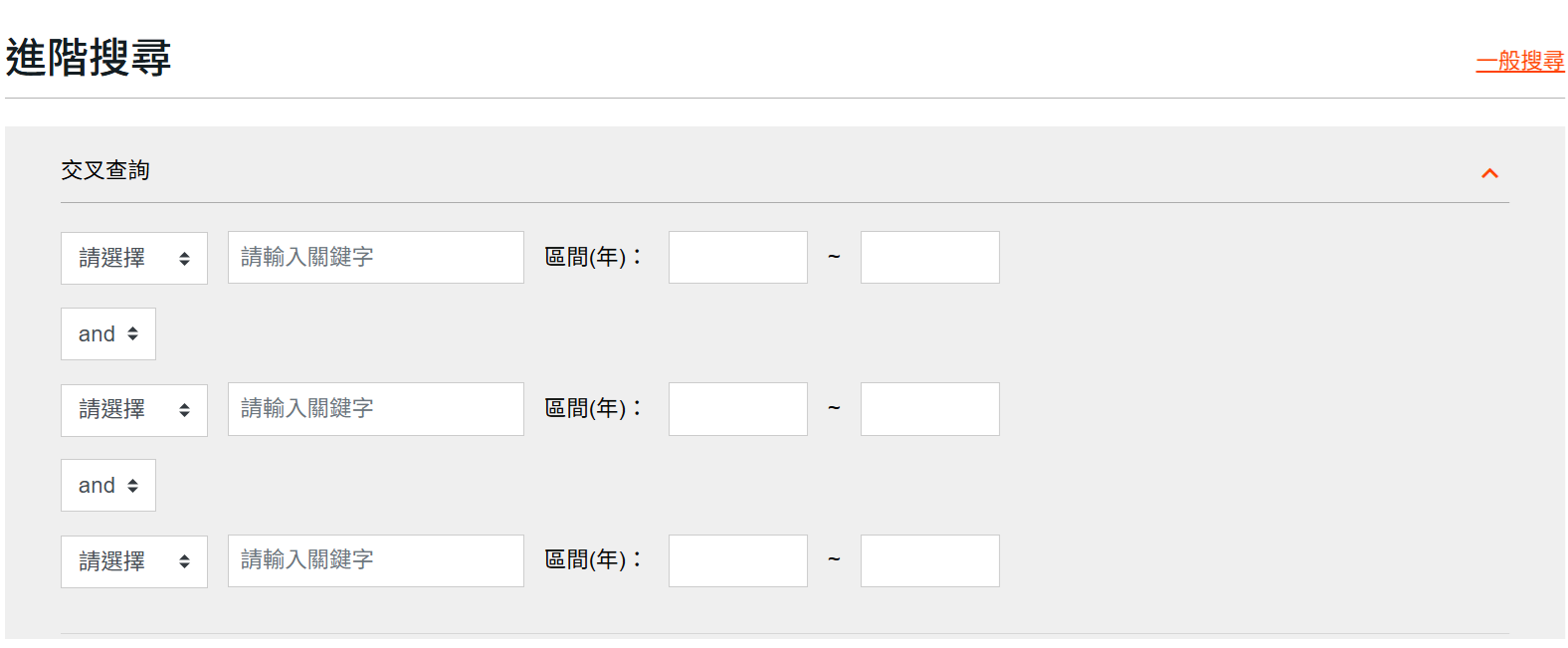The height and width of the screenshot is (648, 1568).
Task: Open the third 請選擇 field dropdown
Action: click(x=134, y=561)
